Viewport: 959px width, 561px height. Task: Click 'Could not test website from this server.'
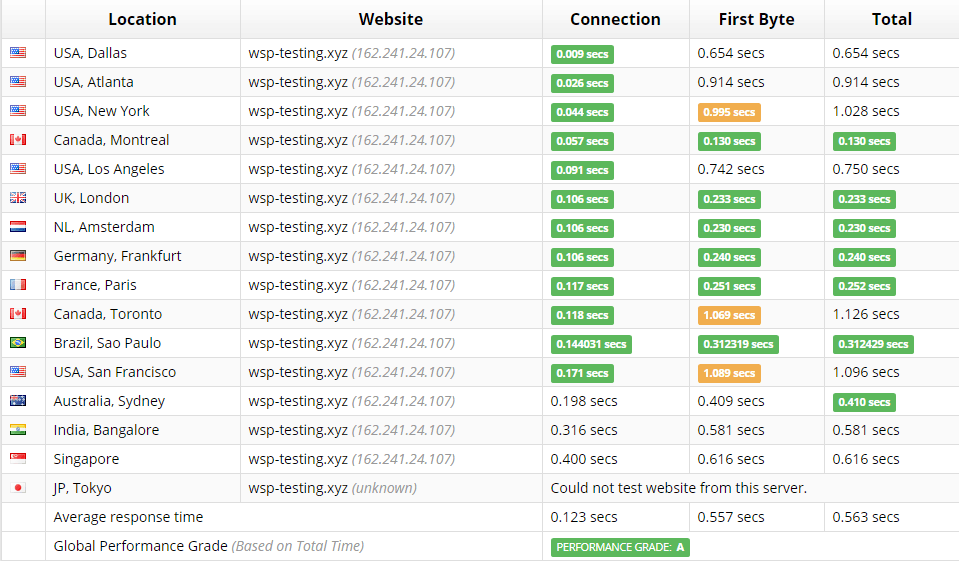(679, 488)
